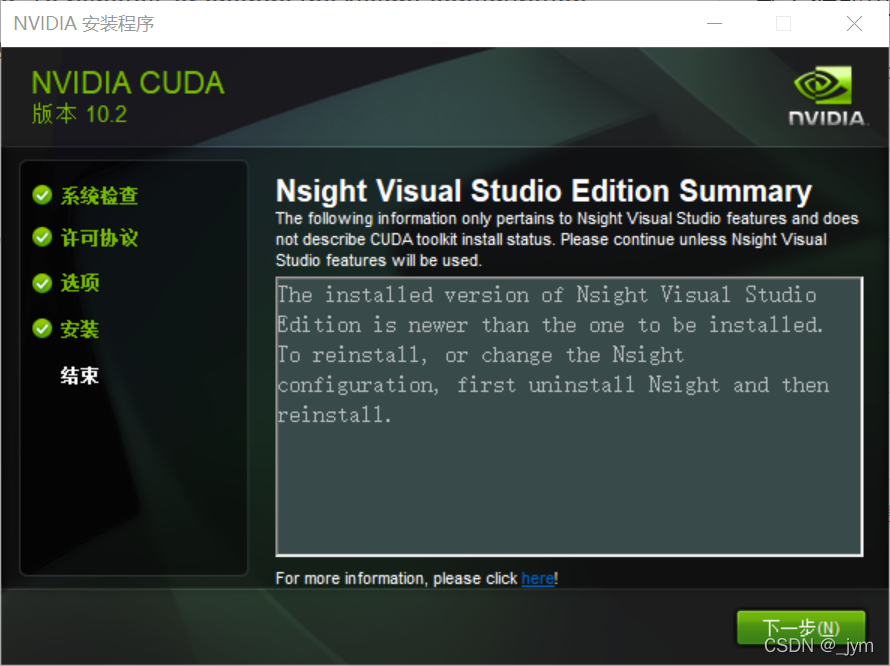This screenshot has height=666, width=890.
Task: Click the 下一步(N) button
Action: click(x=801, y=629)
